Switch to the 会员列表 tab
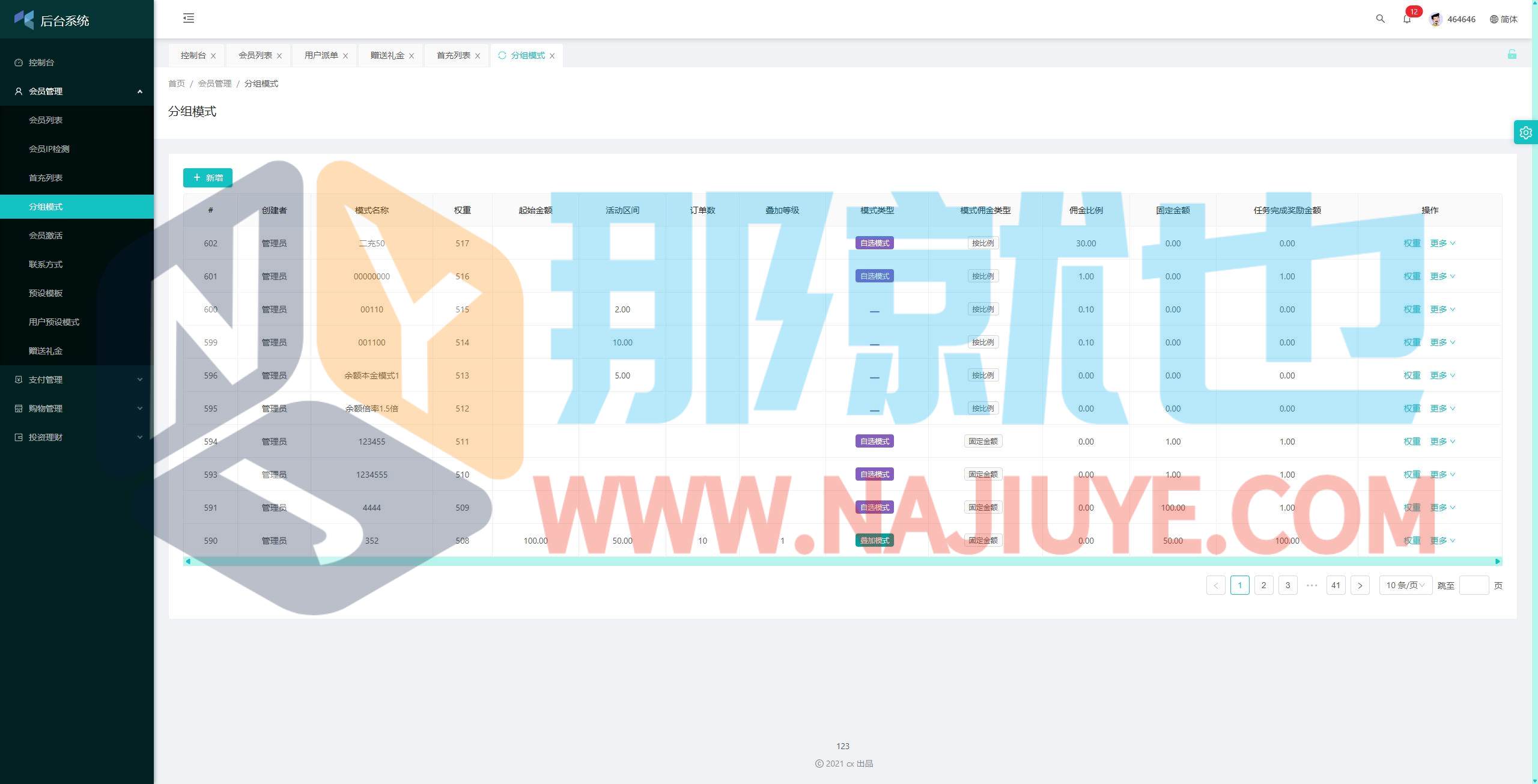The width and height of the screenshot is (1538, 784). coord(255,55)
